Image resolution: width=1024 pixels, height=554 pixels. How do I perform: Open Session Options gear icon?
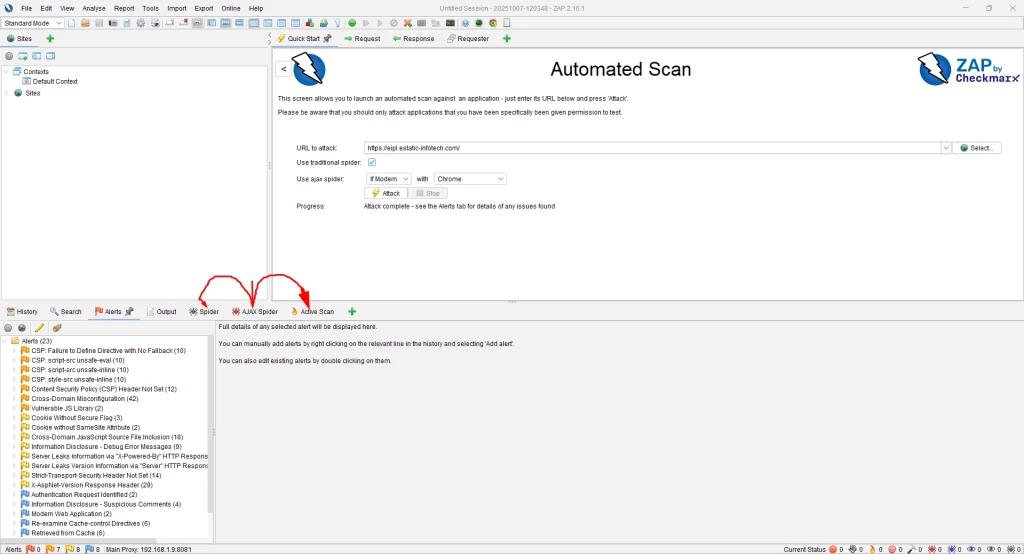(140, 22)
